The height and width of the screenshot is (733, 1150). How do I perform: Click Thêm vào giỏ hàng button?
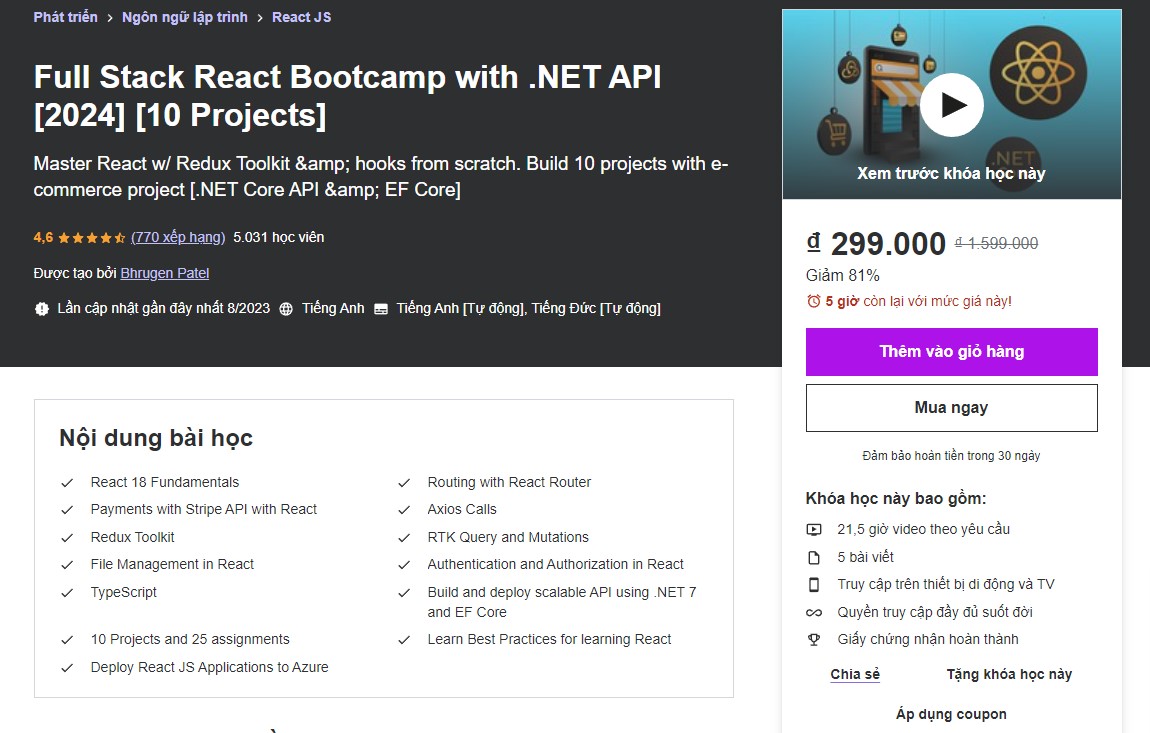pyautogui.click(x=951, y=351)
